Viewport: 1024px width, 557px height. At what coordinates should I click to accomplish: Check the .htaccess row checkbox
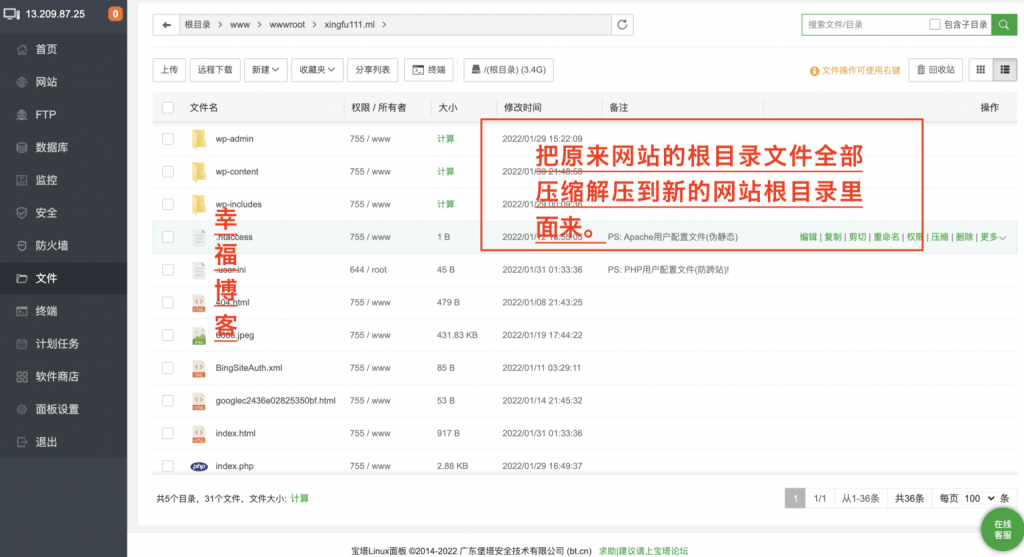click(168, 237)
